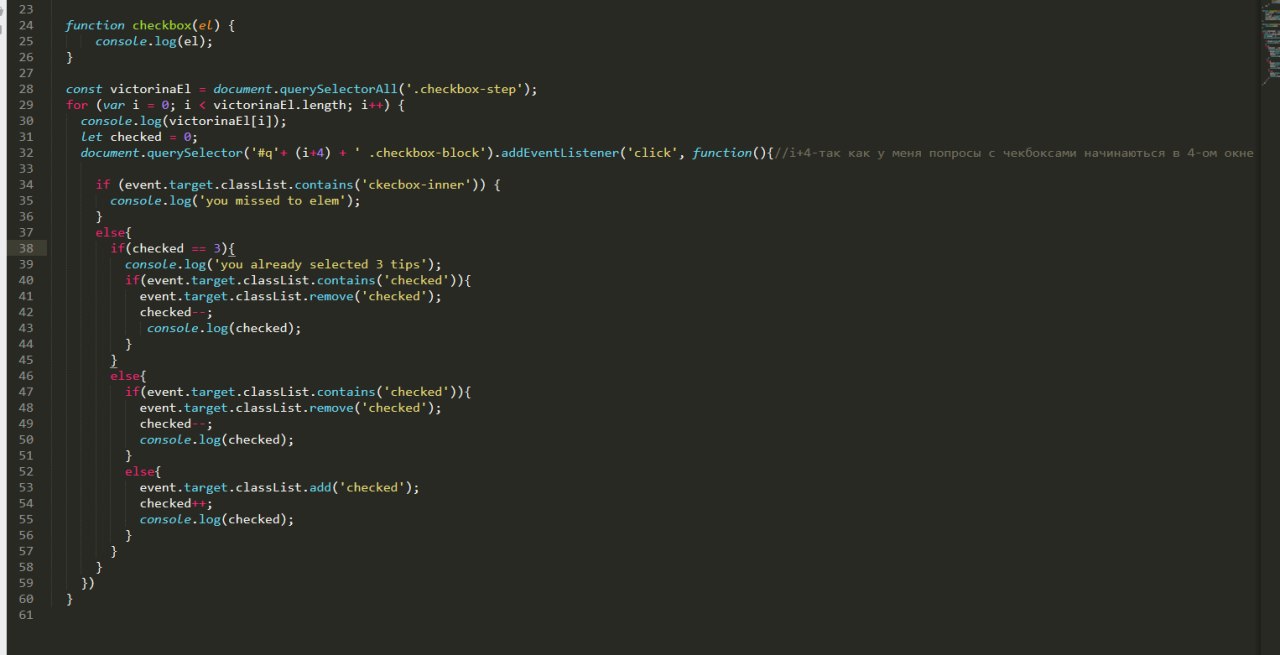
Task: Click 'remove' on line 48
Action: click(x=331, y=408)
